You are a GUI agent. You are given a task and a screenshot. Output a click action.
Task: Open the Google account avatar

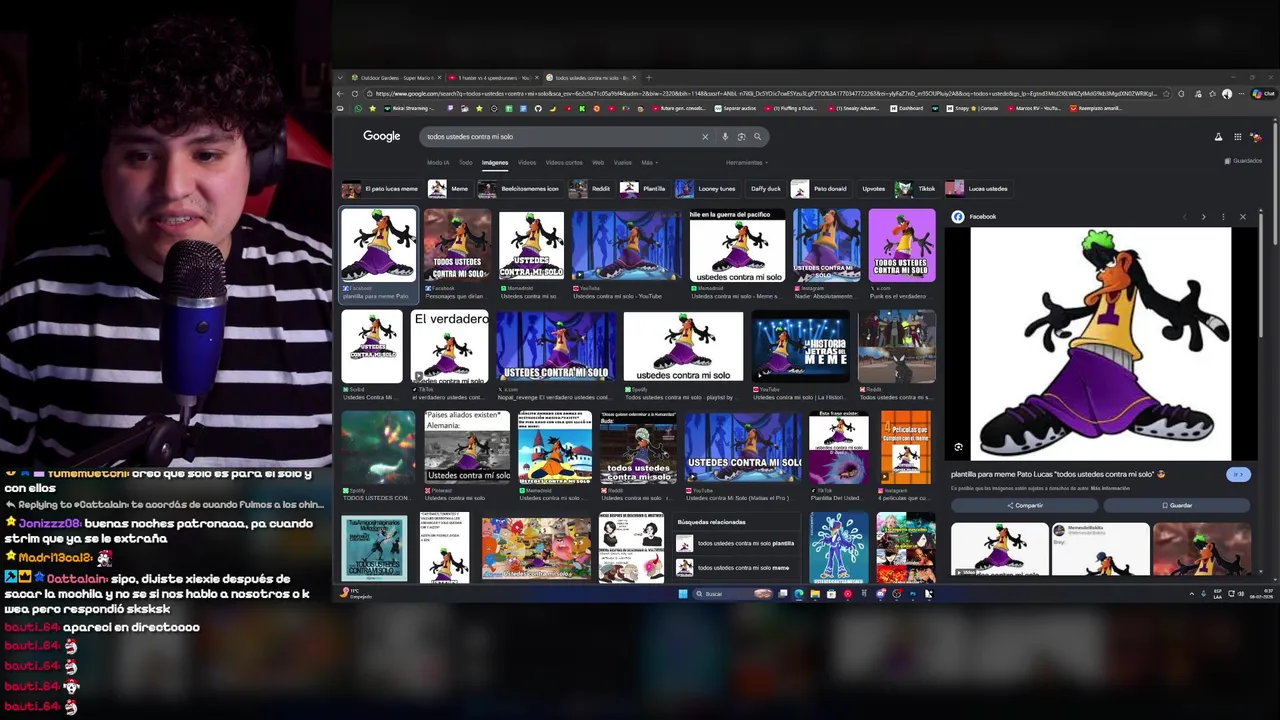click(1256, 137)
